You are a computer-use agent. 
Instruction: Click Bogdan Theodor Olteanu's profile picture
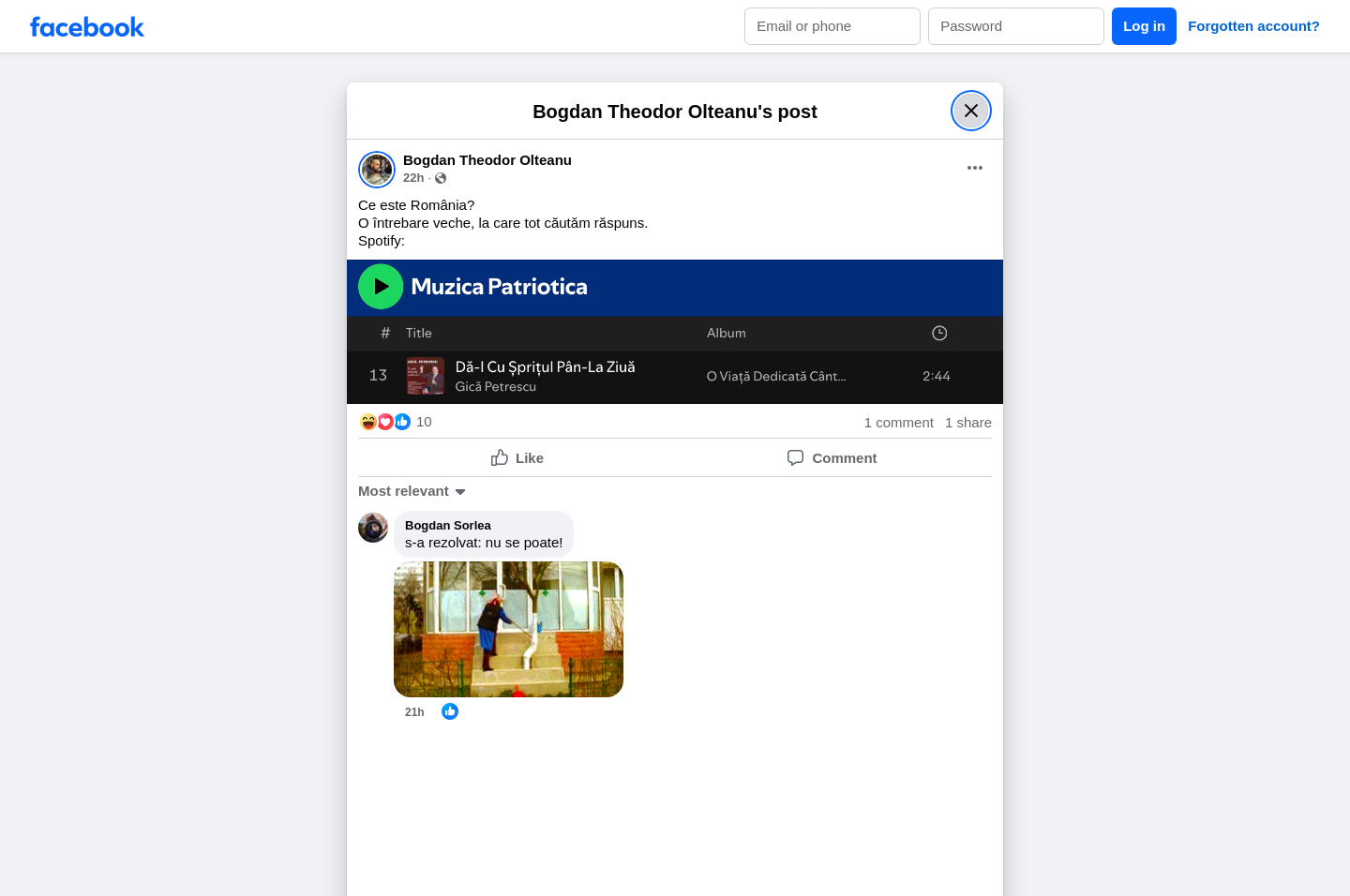[x=377, y=170]
